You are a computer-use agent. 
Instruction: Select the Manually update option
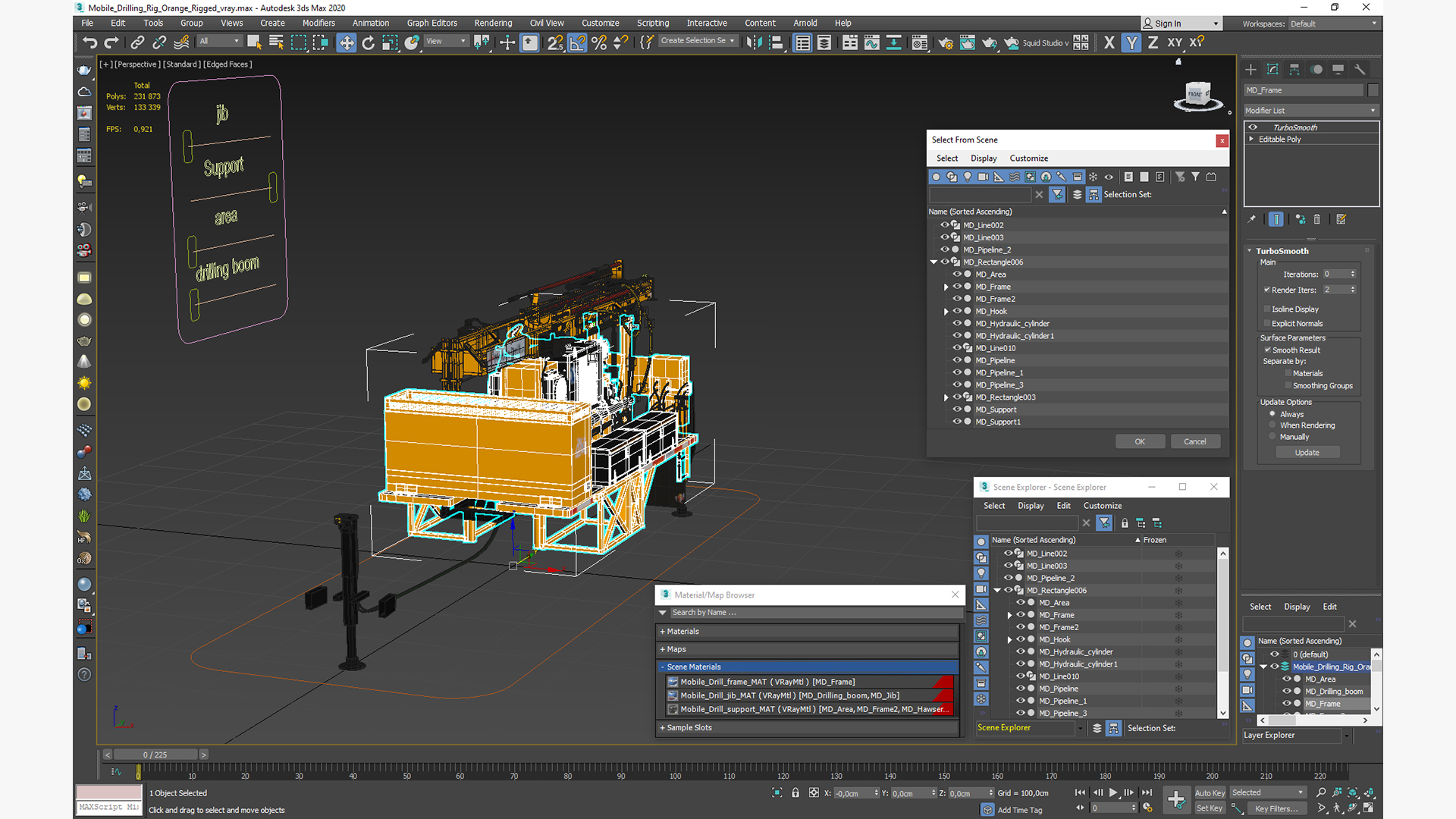point(1272,436)
